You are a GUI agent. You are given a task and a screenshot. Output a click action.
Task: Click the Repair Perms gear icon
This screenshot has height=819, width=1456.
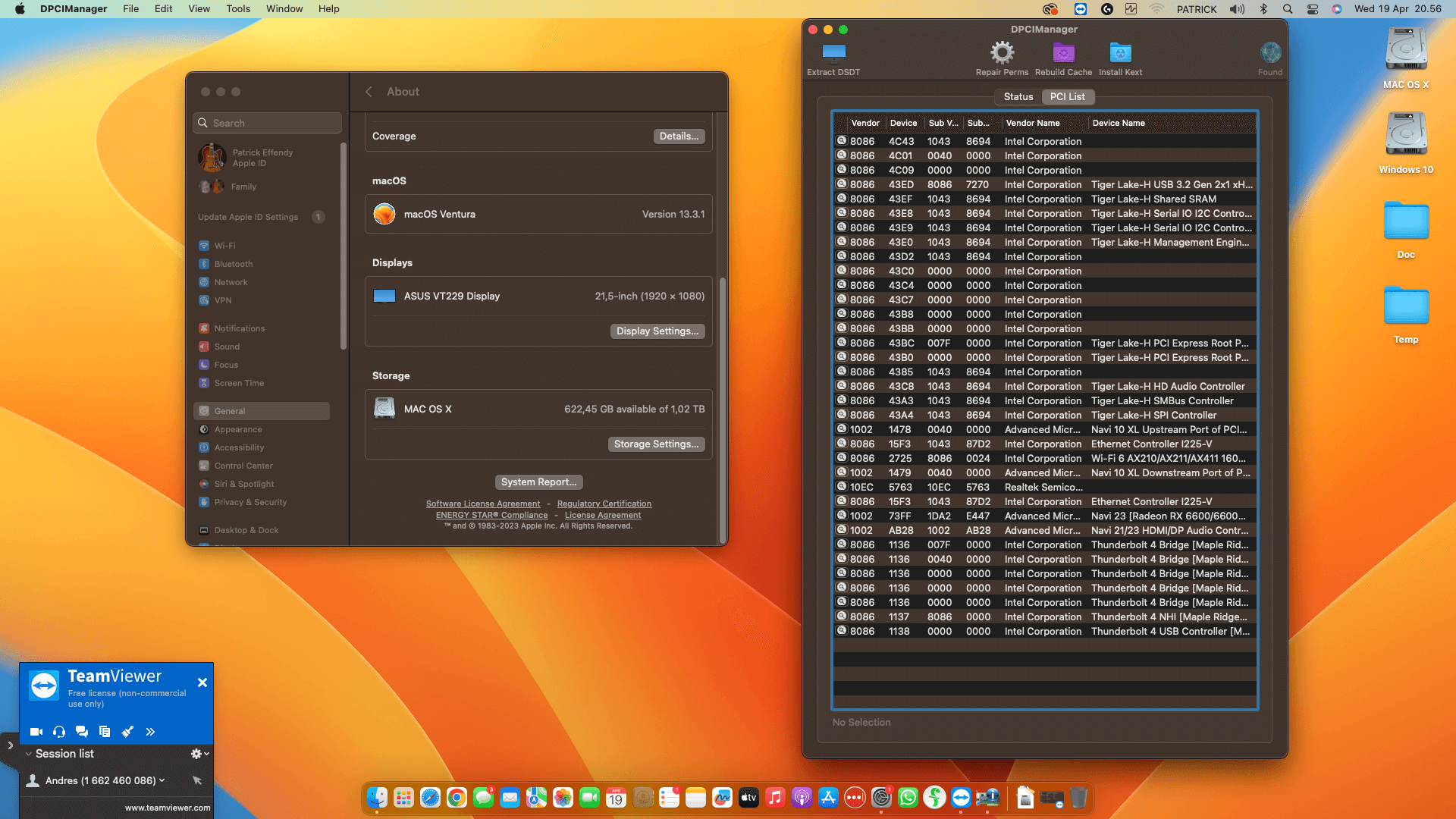pos(1002,52)
